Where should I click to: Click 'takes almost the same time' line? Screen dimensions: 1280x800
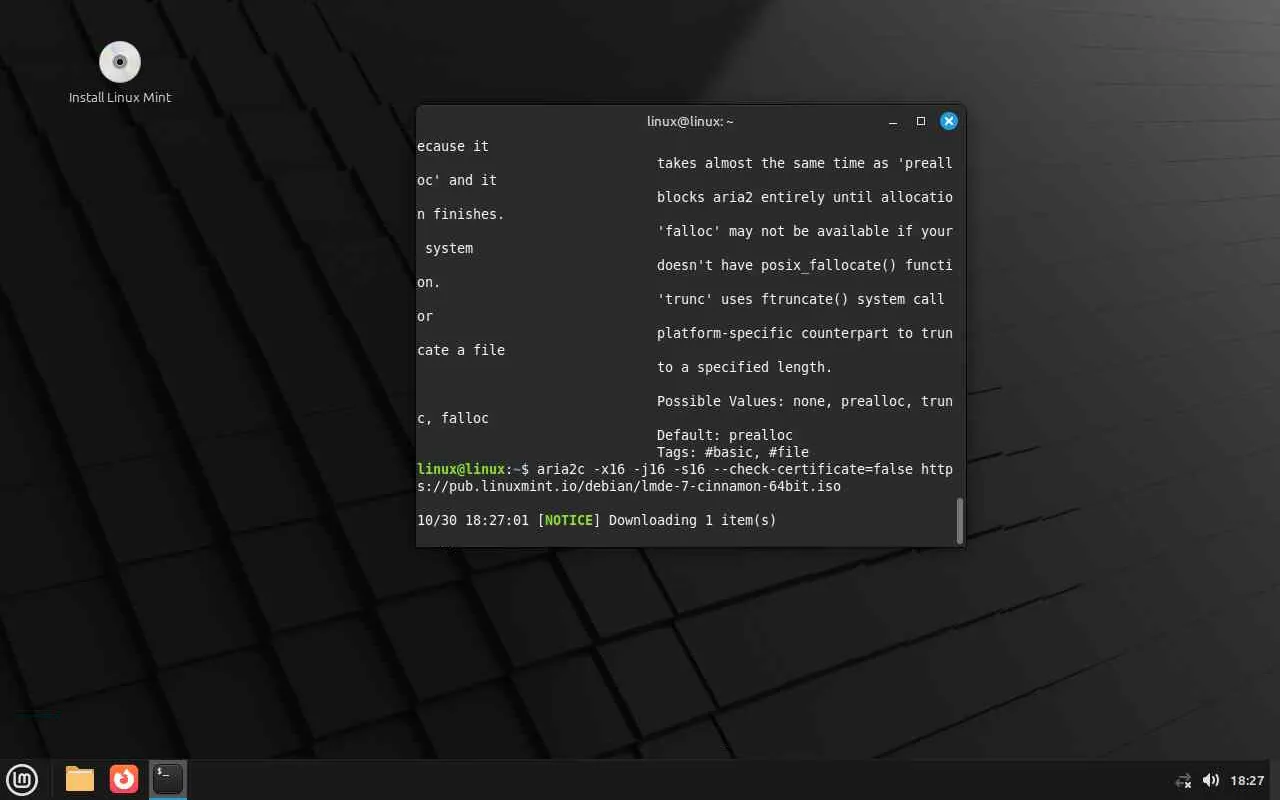coord(805,163)
